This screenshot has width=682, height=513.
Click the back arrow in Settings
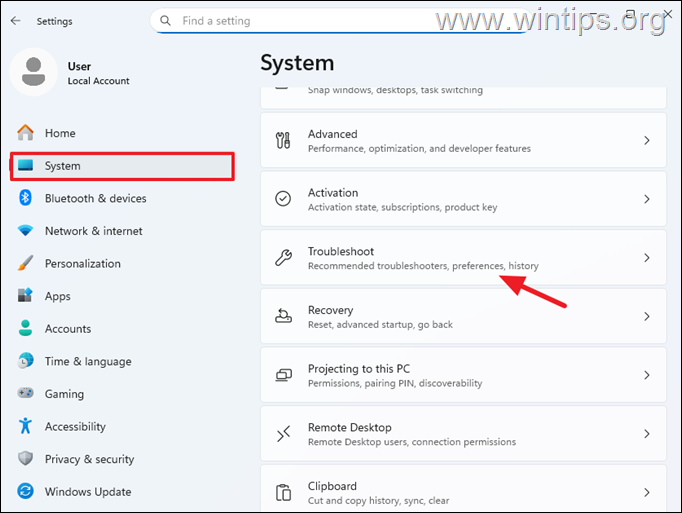click(16, 21)
